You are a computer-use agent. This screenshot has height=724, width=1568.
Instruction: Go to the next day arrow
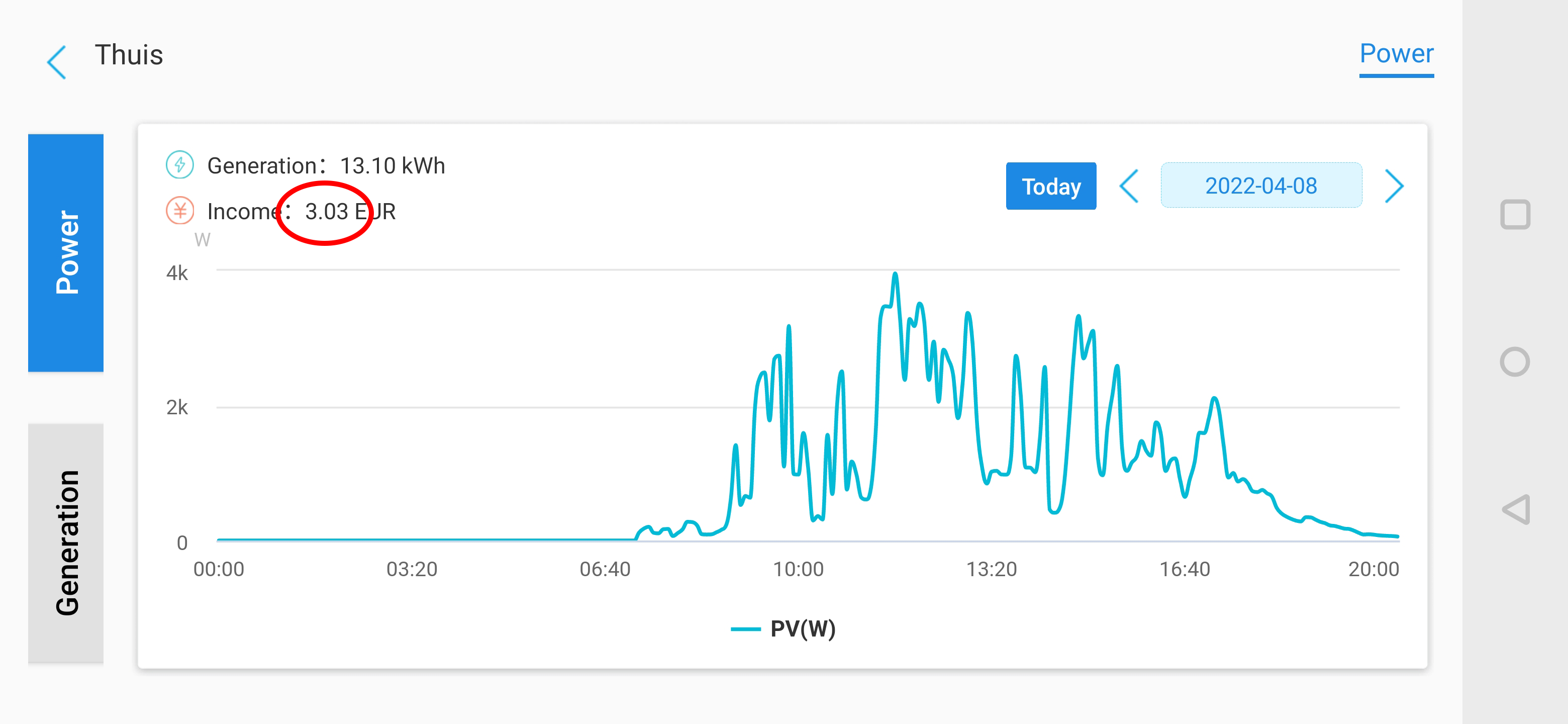[1393, 186]
